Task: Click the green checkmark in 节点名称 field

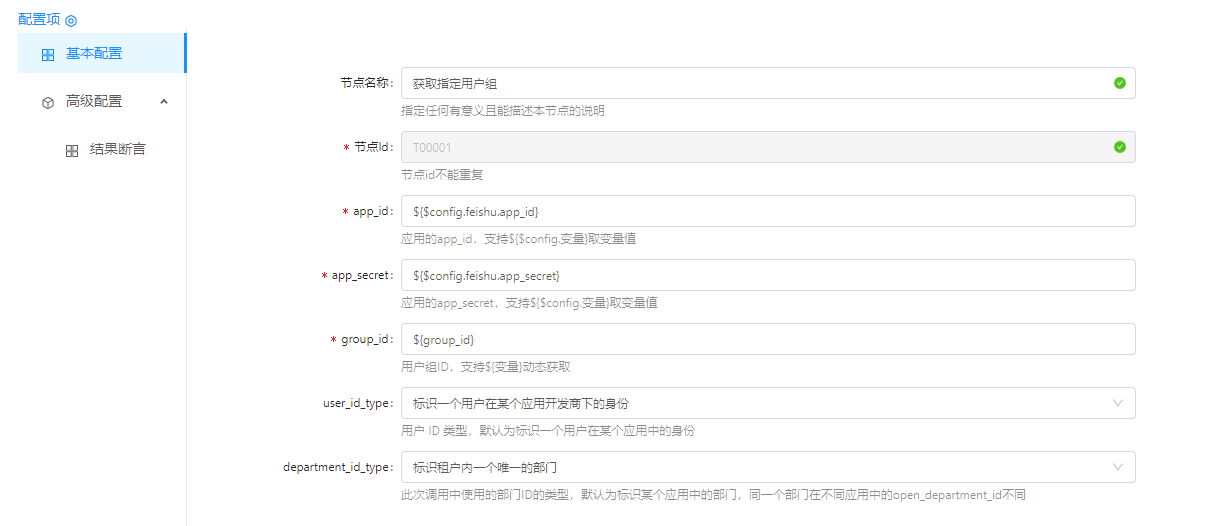Action: coord(1119,83)
